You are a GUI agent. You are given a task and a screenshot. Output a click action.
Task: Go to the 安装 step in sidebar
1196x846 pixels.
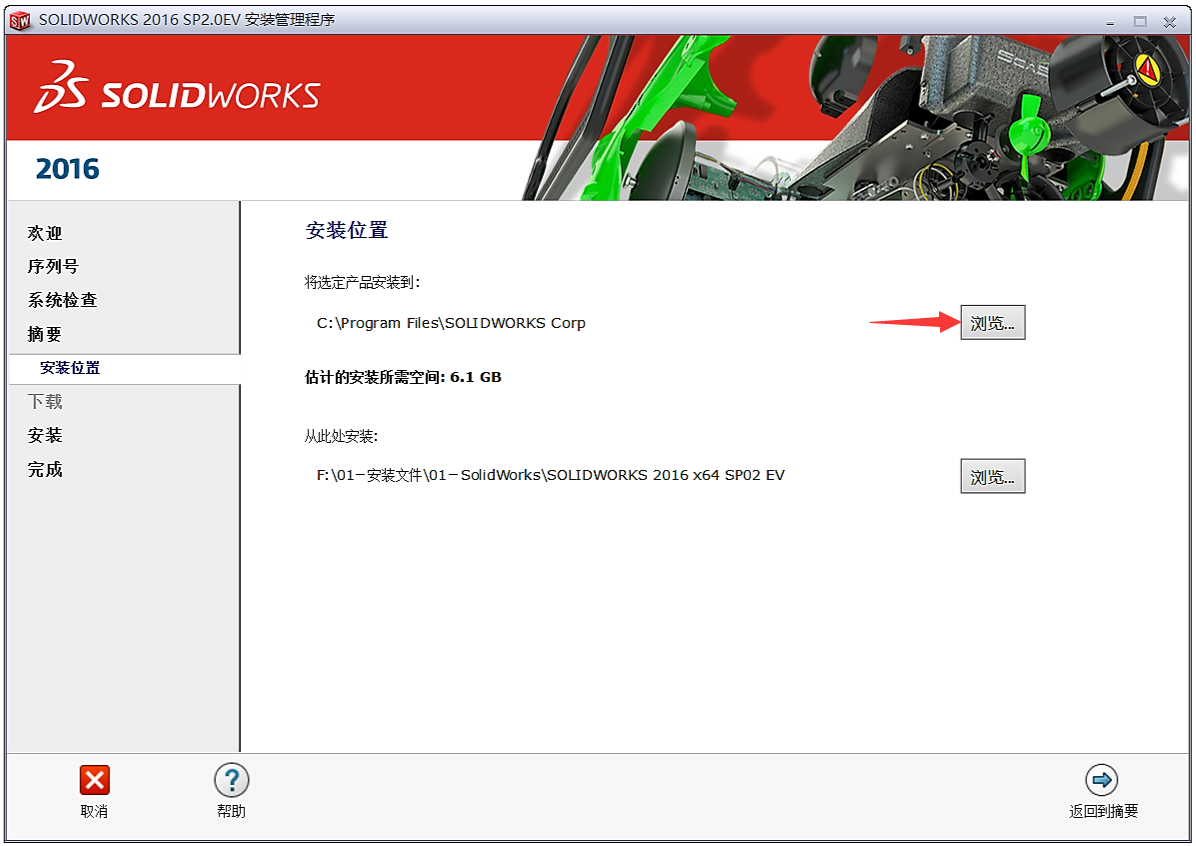pos(45,436)
